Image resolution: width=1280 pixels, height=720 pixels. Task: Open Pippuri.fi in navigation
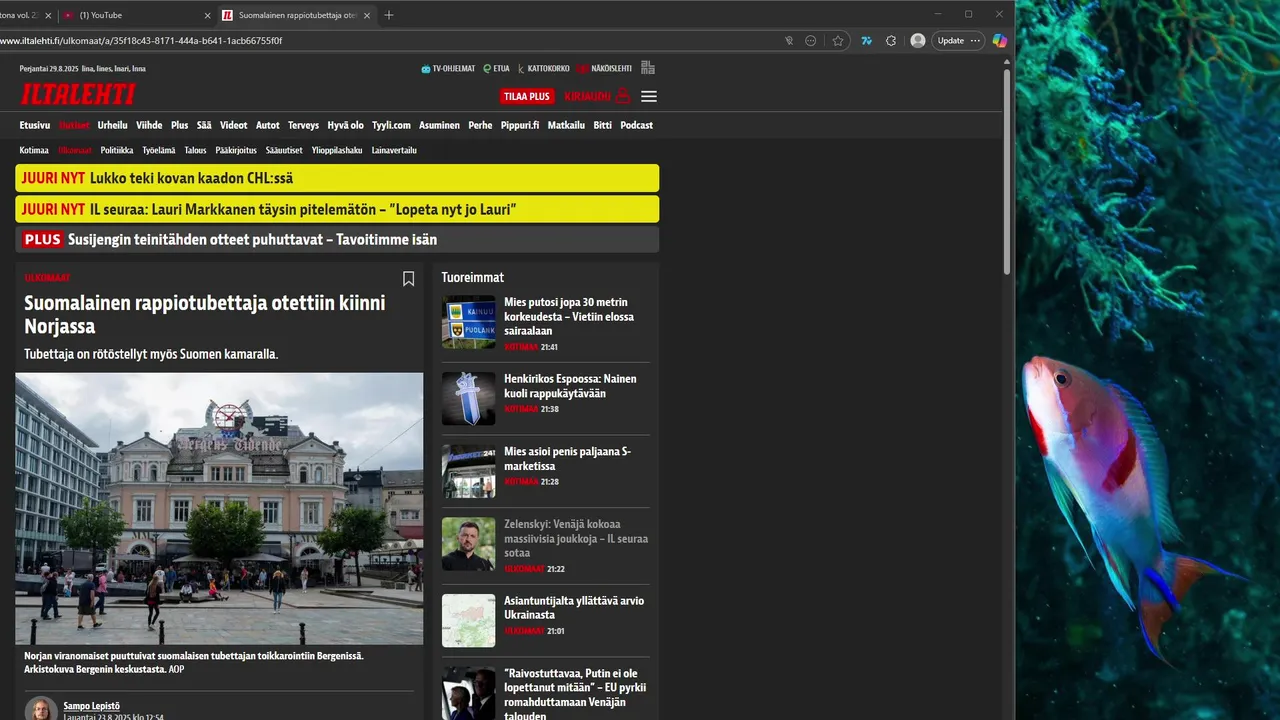tap(520, 125)
